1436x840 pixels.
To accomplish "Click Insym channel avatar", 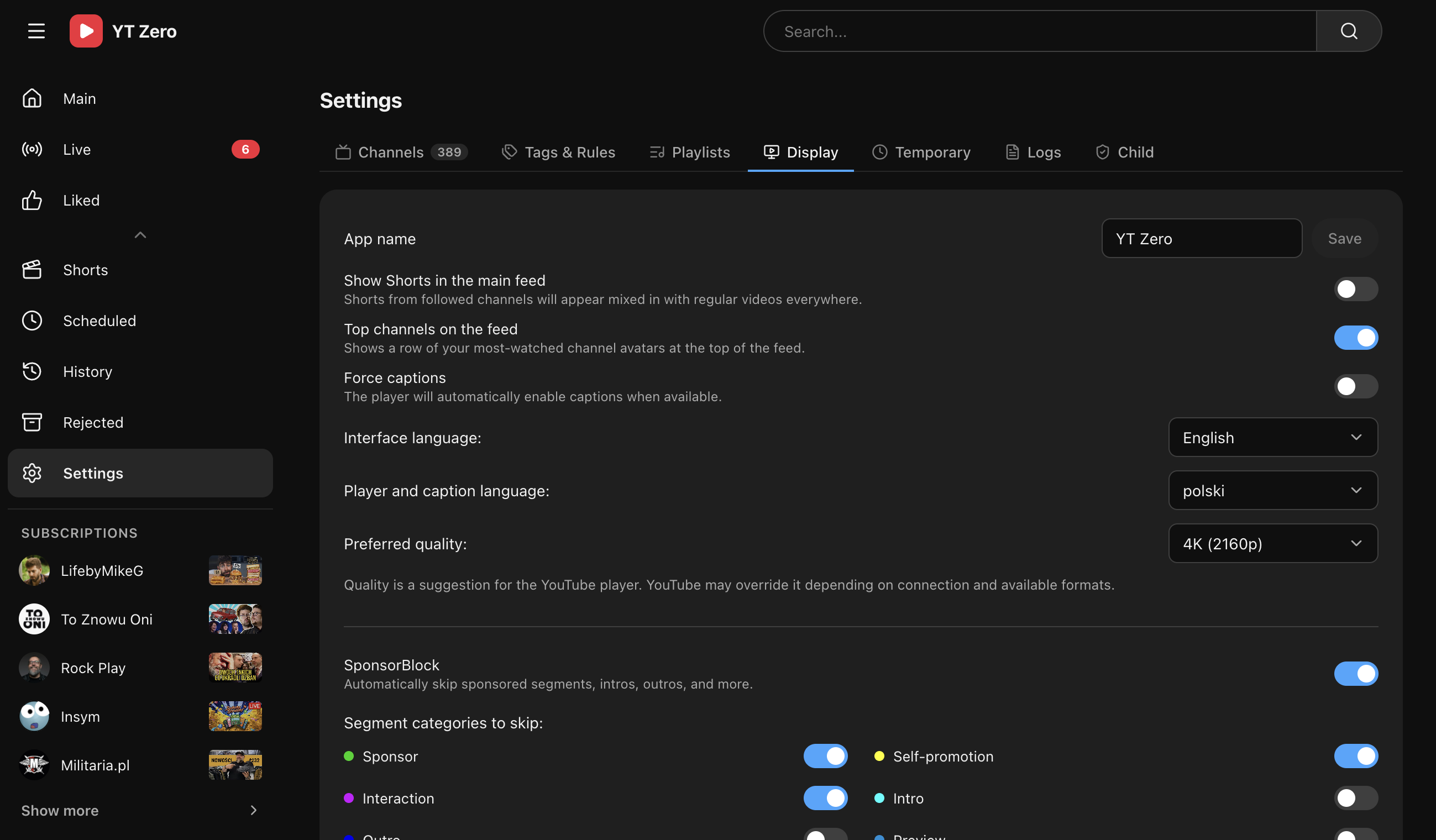I will pyautogui.click(x=34, y=716).
